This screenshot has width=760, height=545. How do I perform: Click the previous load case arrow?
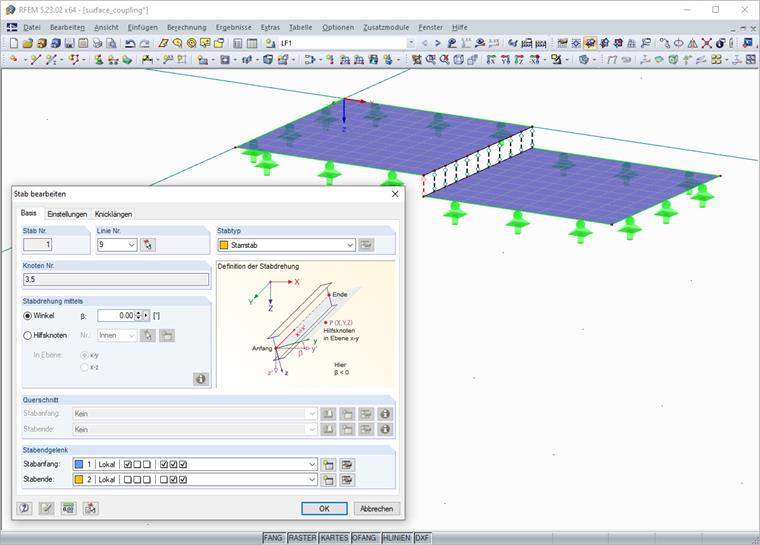pos(425,43)
